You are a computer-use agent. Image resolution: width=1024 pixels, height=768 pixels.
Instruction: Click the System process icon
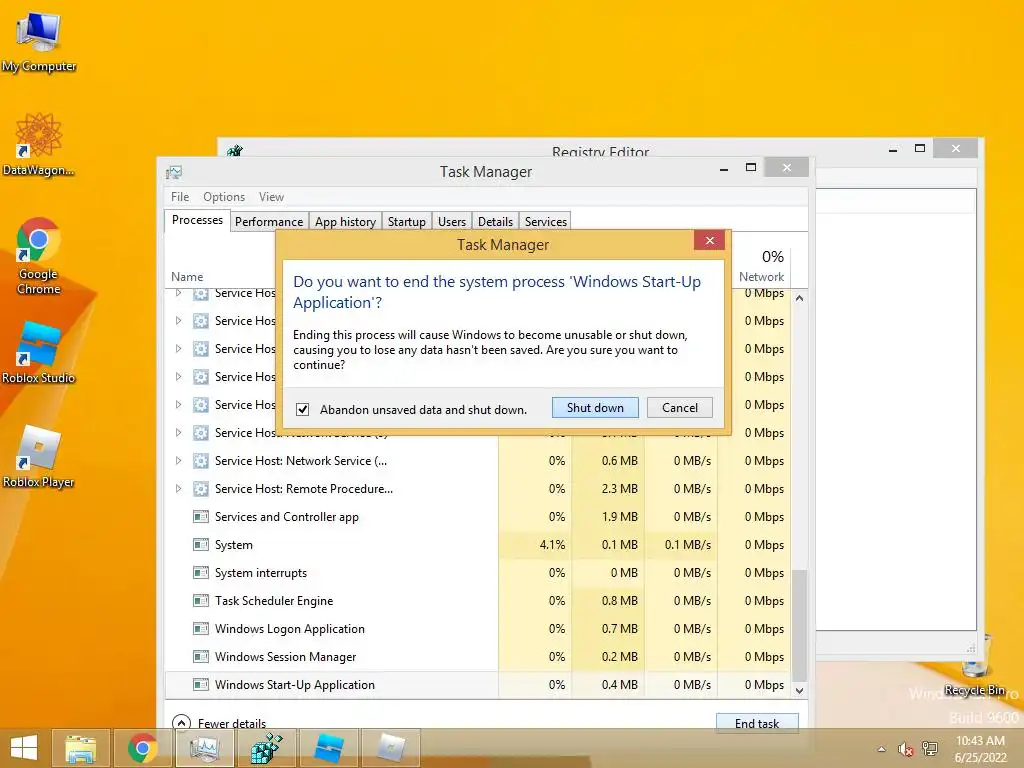[200, 545]
